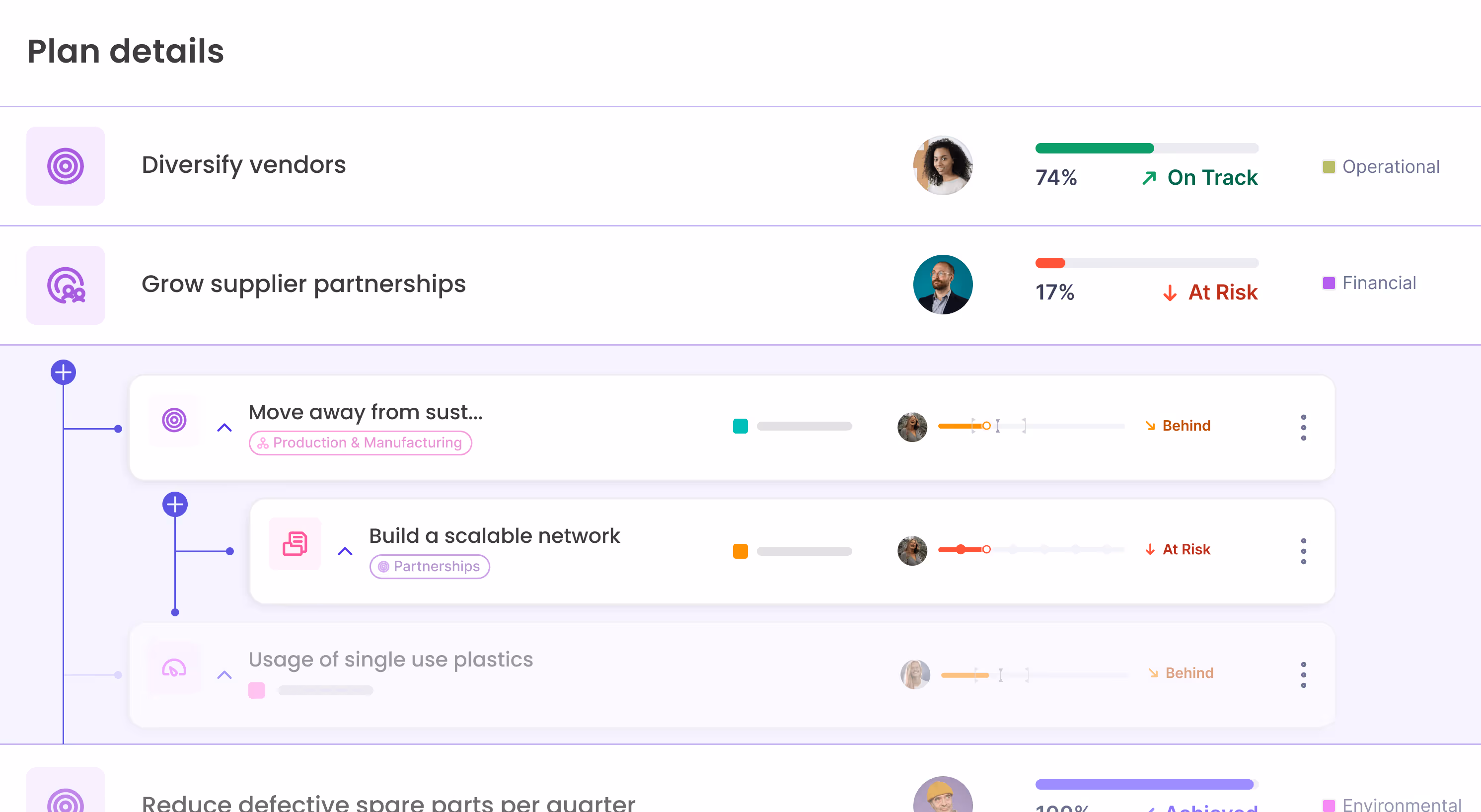Click the plus button above Move away from sust

click(x=63, y=371)
